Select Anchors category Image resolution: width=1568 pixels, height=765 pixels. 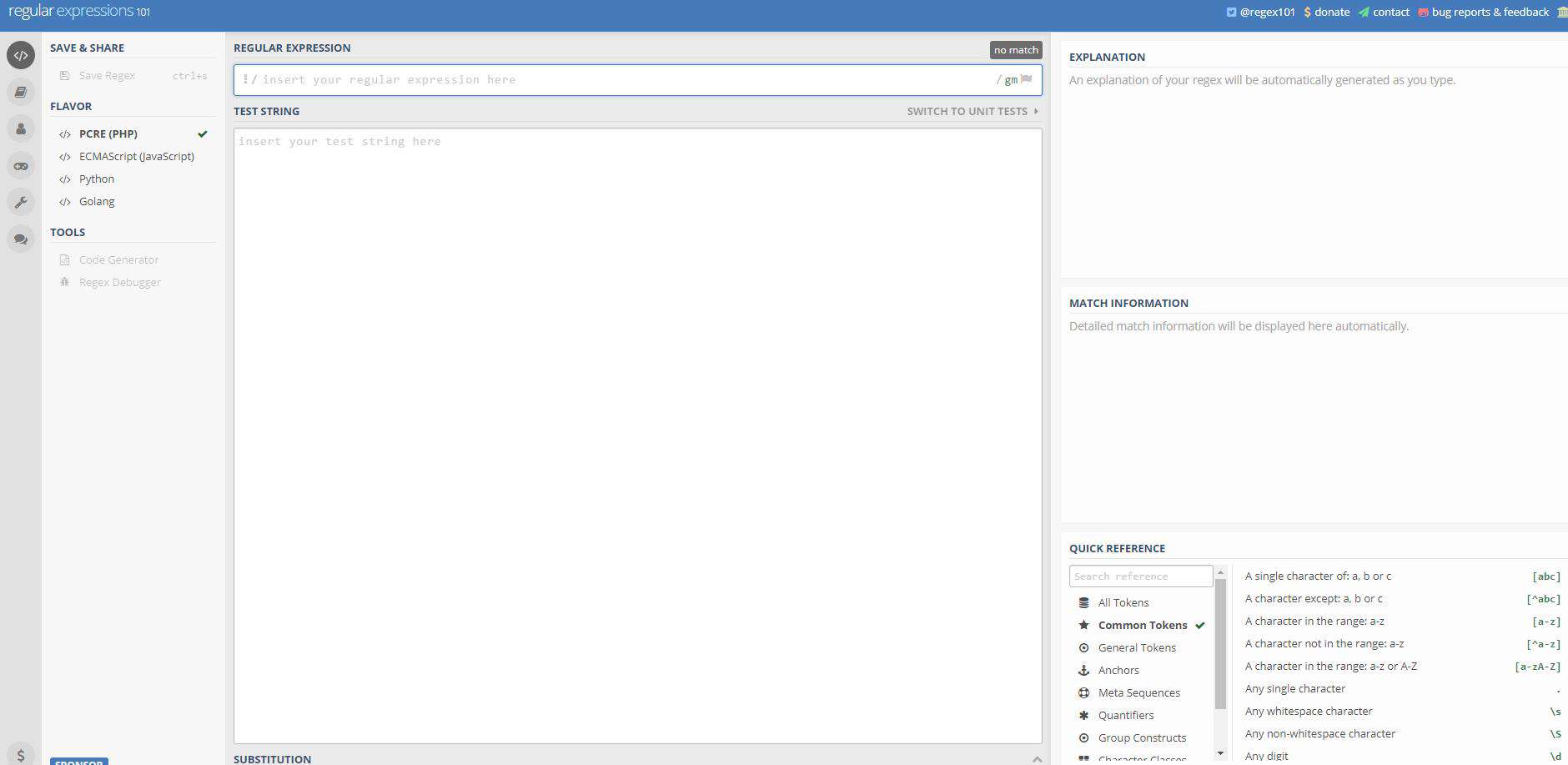(x=1141, y=670)
